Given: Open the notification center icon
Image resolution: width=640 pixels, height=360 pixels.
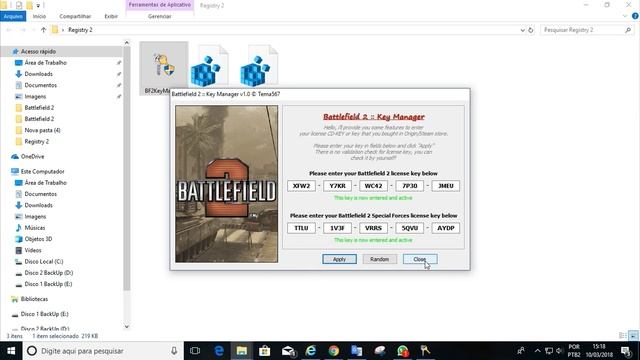Looking at the screenshot, I should 626,351.
